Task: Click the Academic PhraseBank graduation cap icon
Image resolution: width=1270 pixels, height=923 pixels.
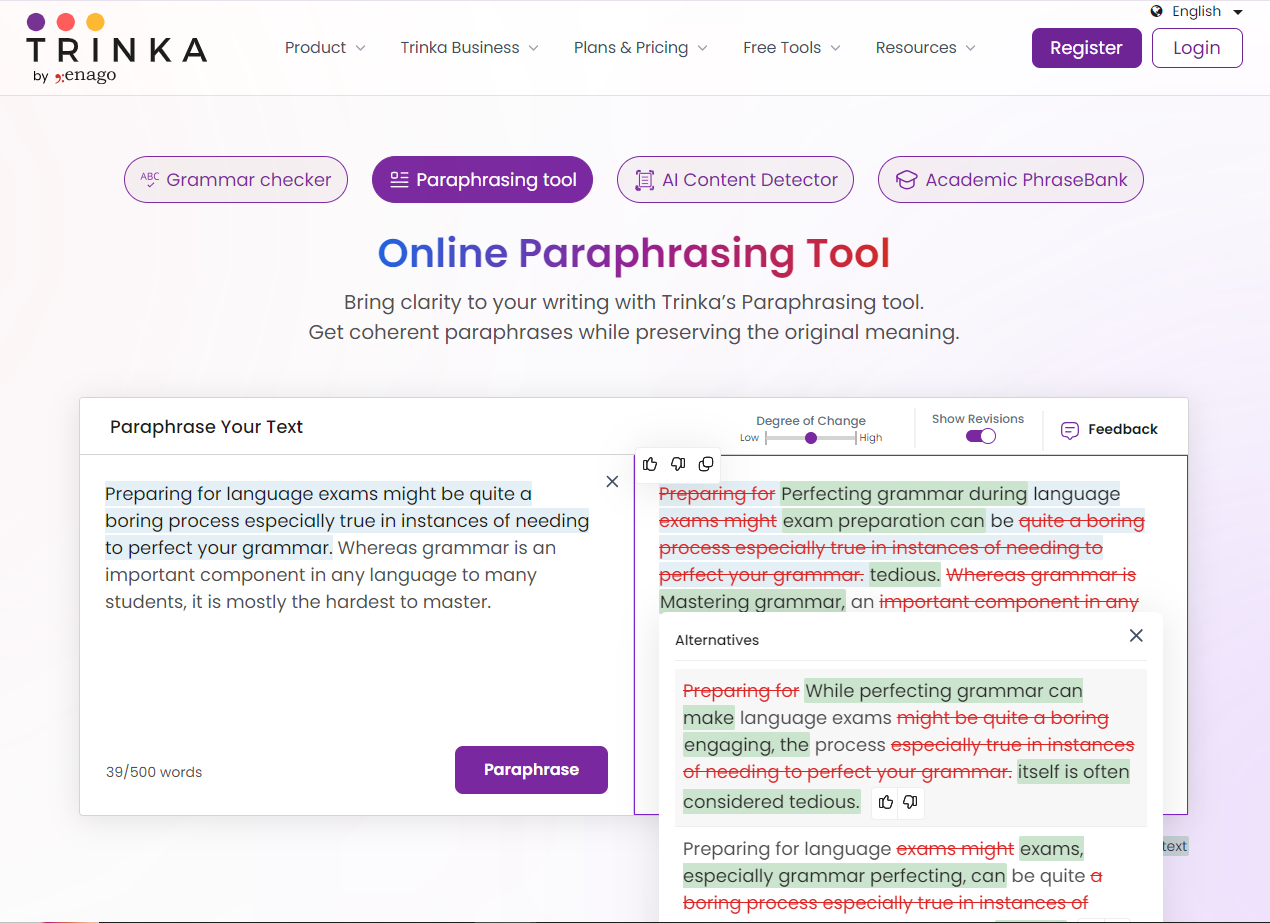Action: [906, 180]
